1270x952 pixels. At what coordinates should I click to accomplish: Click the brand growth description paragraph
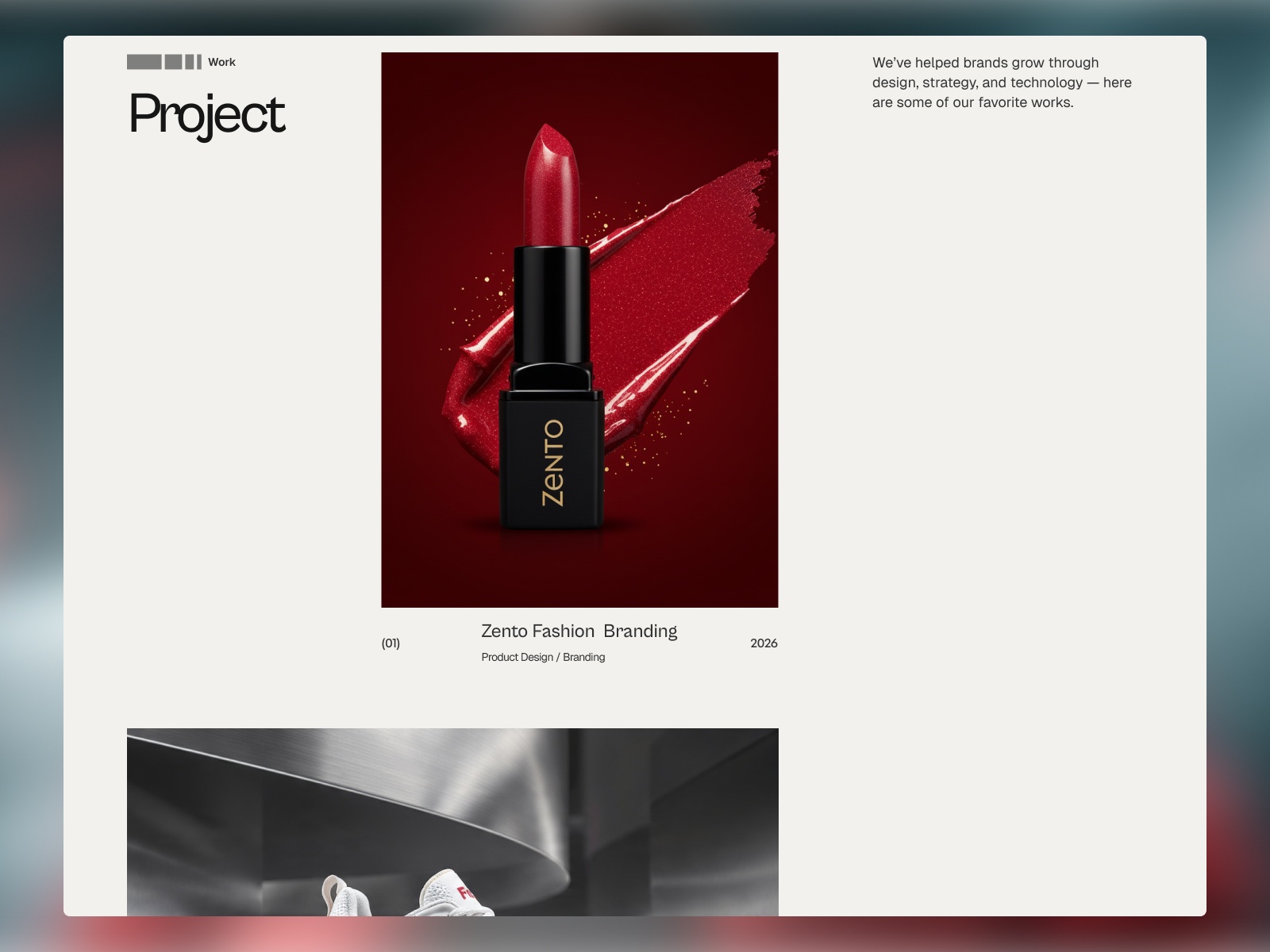click(1002, 83)
